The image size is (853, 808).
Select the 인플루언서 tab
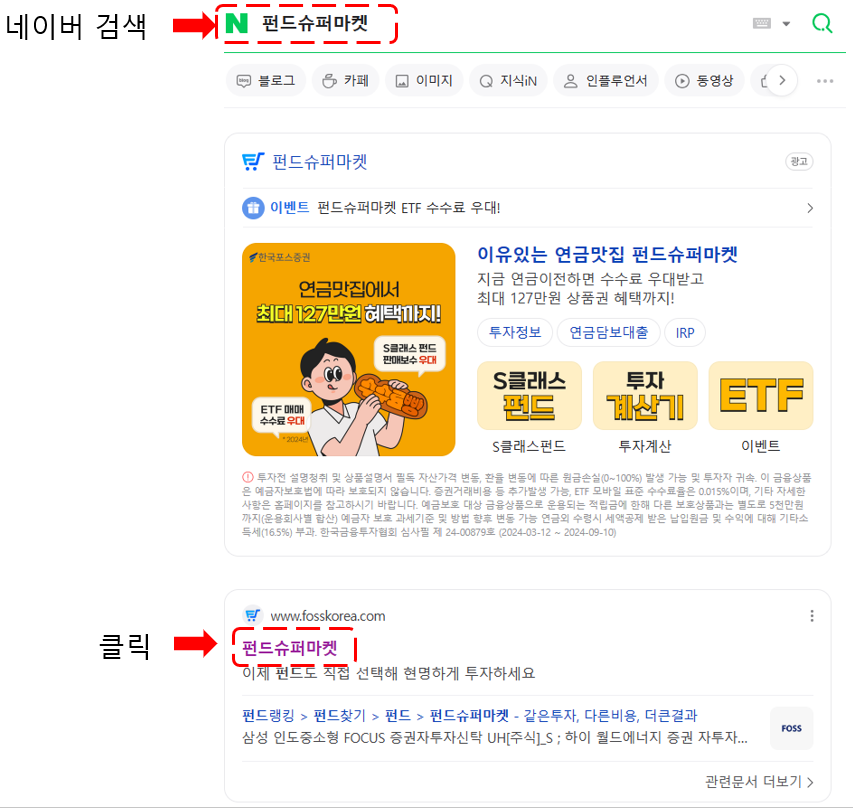click(x=606, y=81)
